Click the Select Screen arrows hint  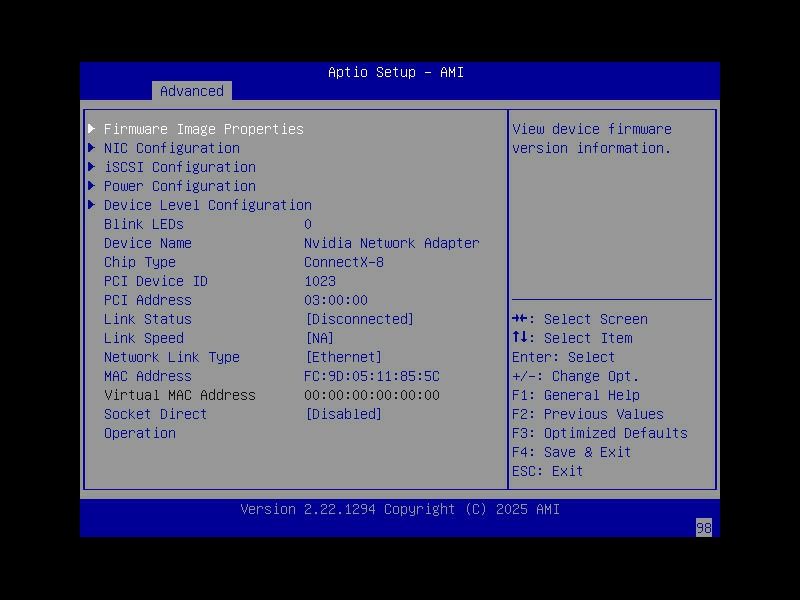tap(580, 319)
